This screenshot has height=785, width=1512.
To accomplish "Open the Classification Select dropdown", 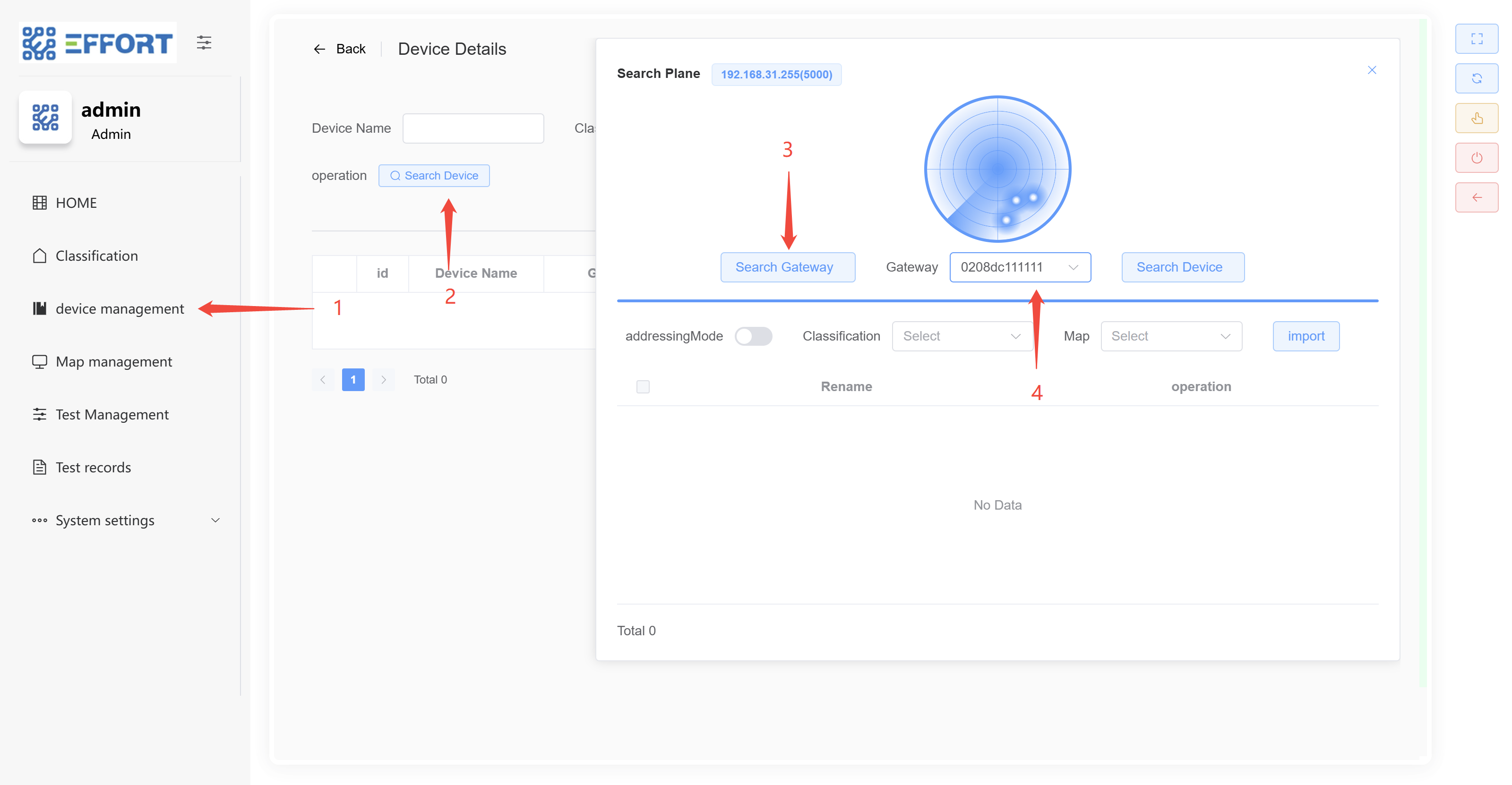I will point(962,336).
